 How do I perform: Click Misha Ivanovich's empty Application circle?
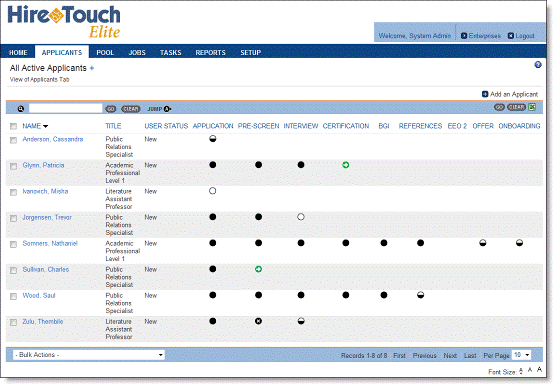212,191
